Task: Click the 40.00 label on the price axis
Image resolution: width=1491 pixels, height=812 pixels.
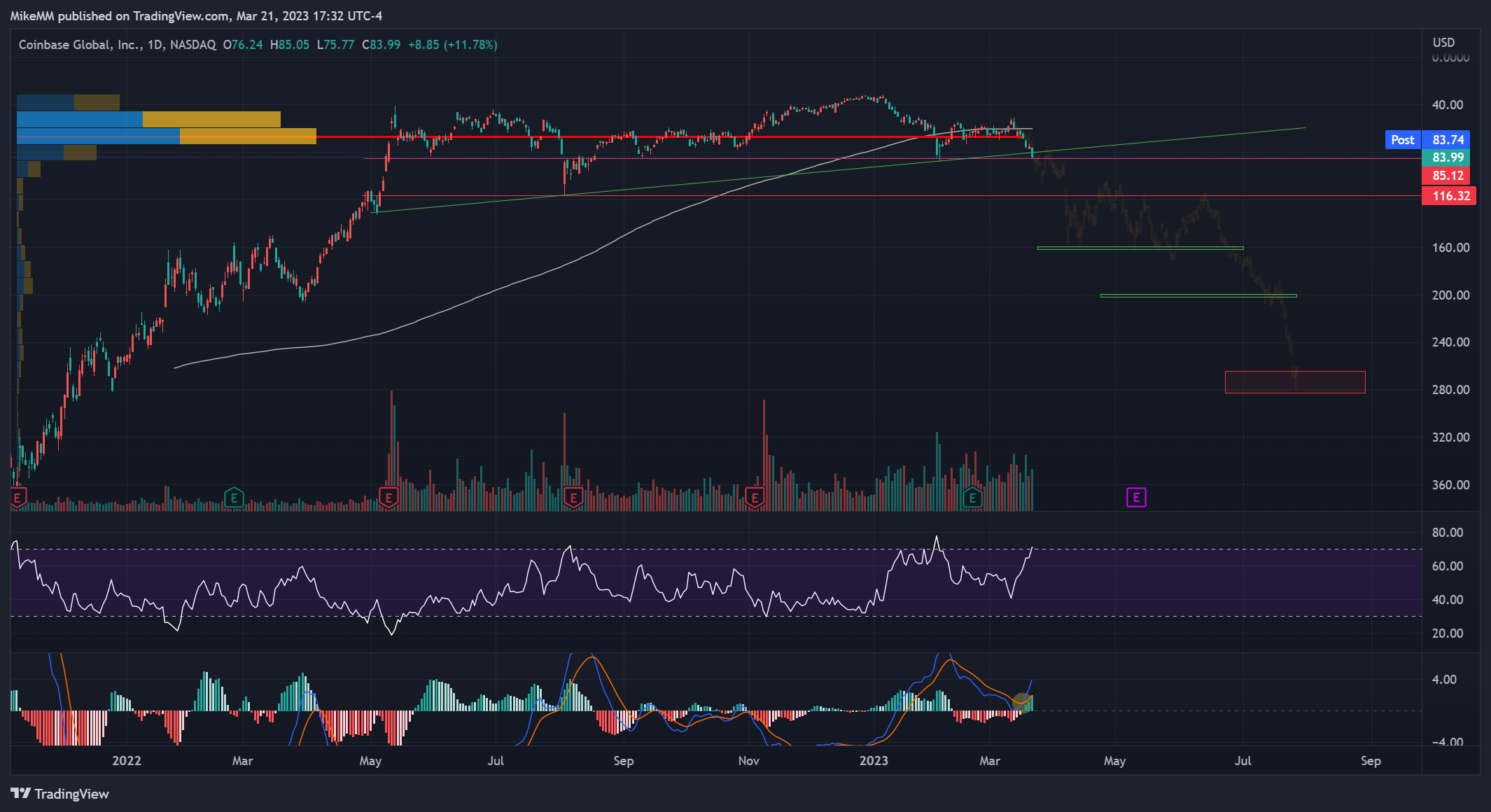Action: (1448, 105)
